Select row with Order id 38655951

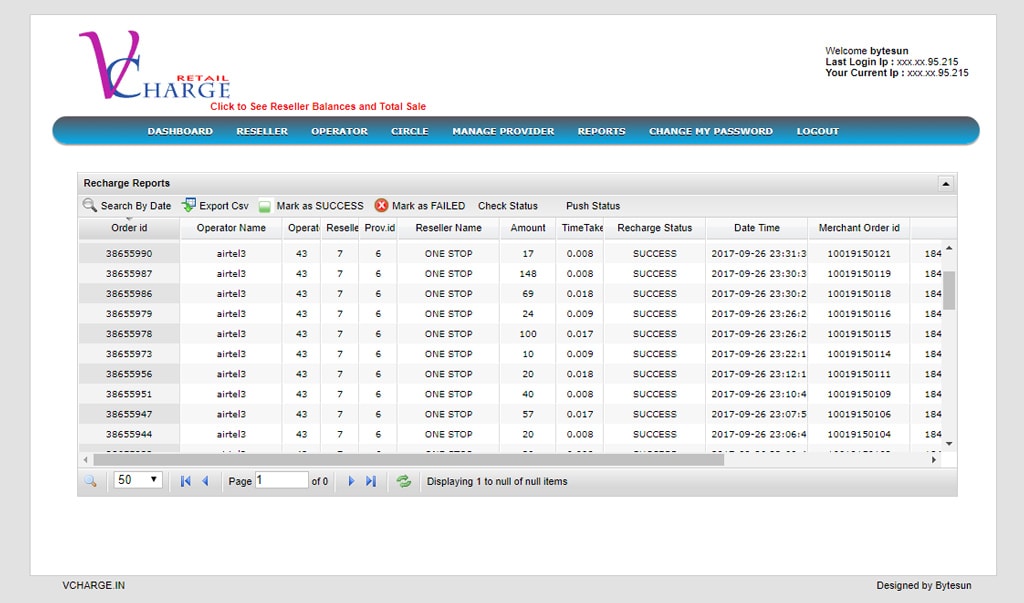tap(509, 394)
